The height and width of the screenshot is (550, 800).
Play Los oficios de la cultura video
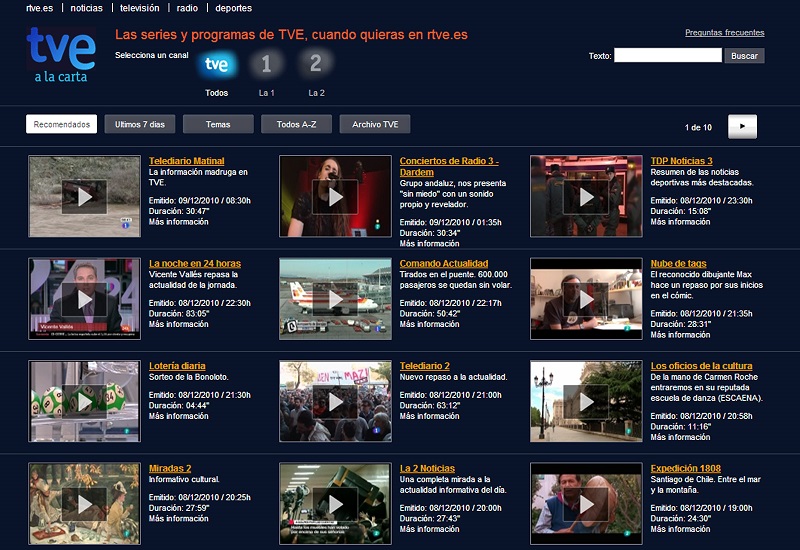pos(586,402)
